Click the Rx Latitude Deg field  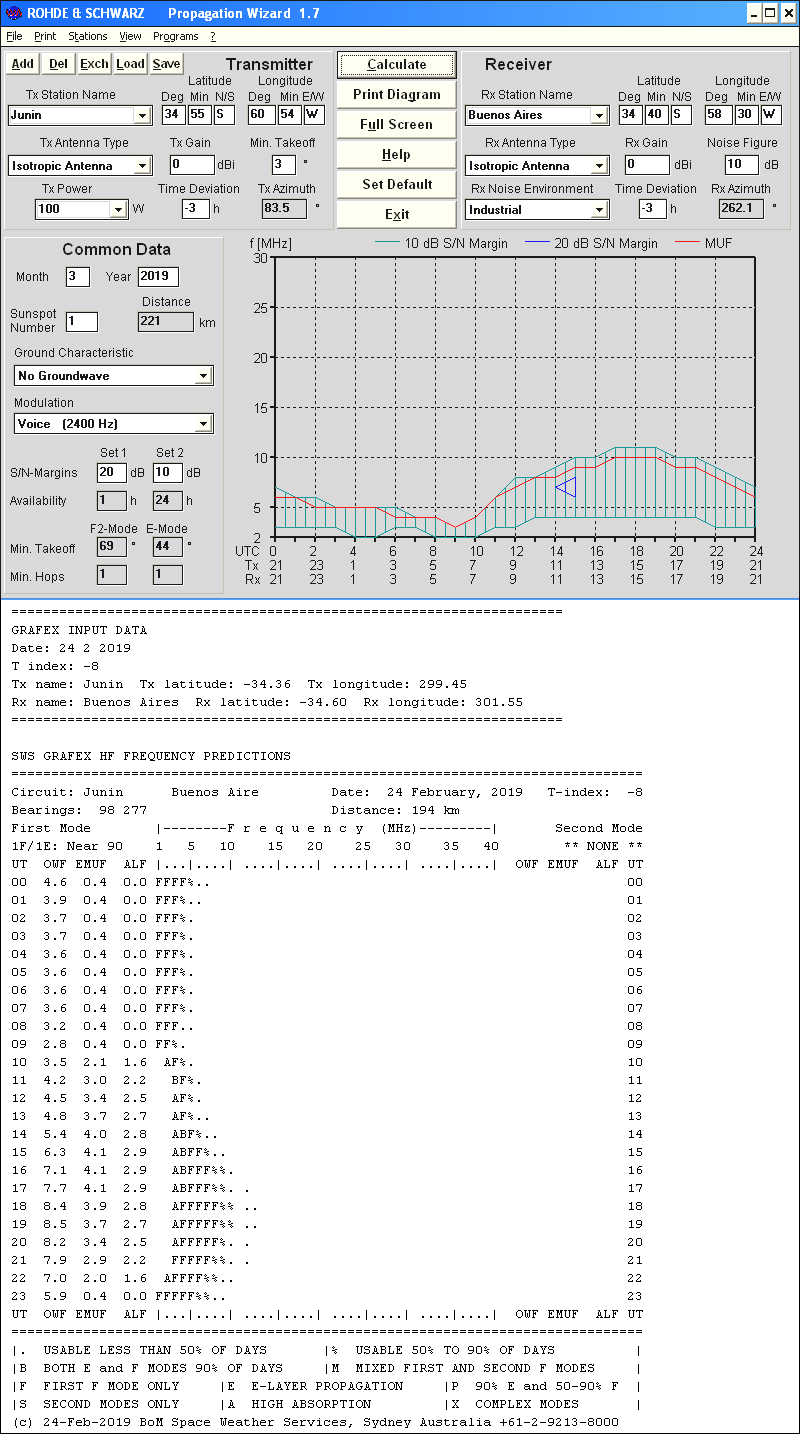[x=629, y=114]
